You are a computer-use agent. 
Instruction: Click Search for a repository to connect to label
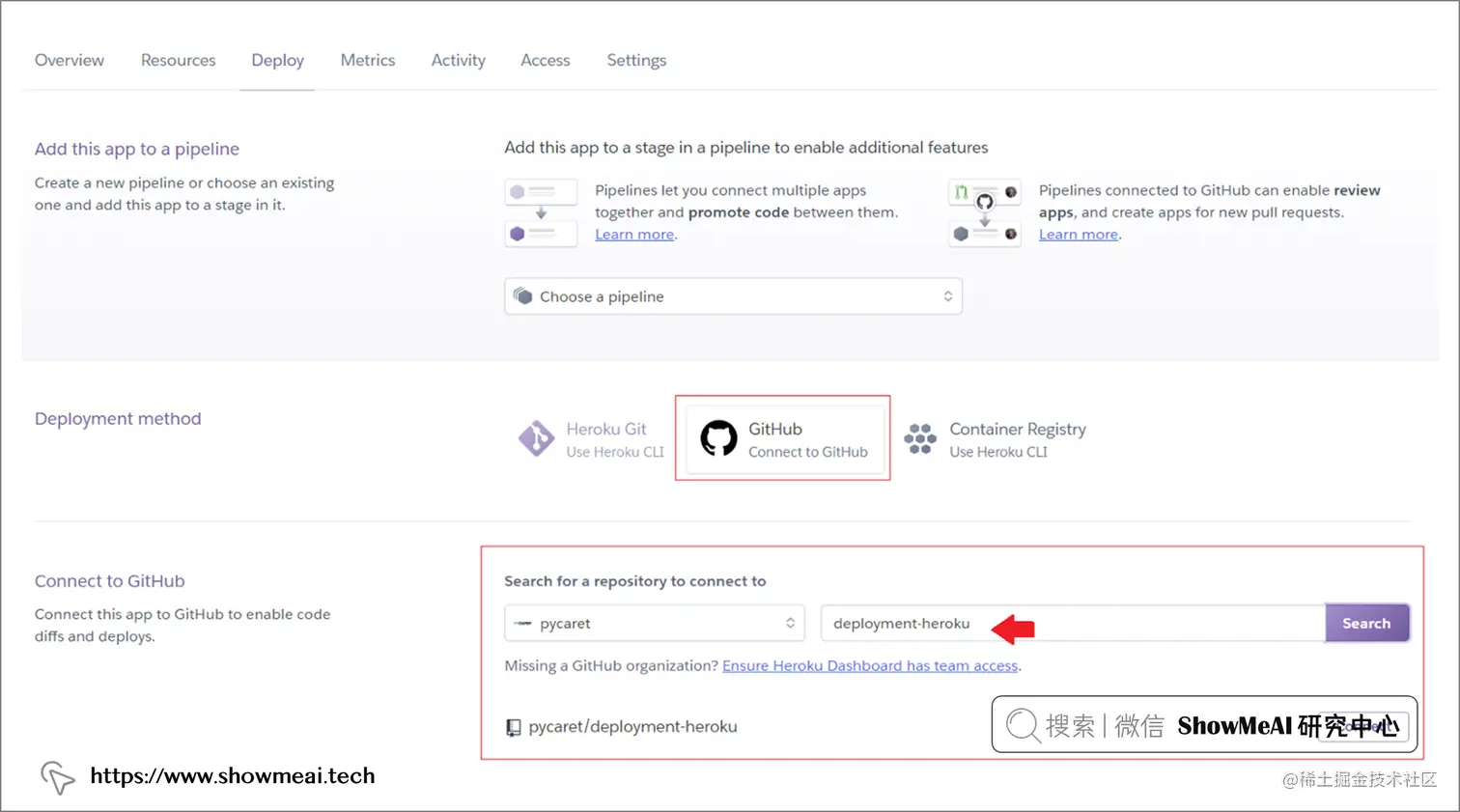click(634, 581)
